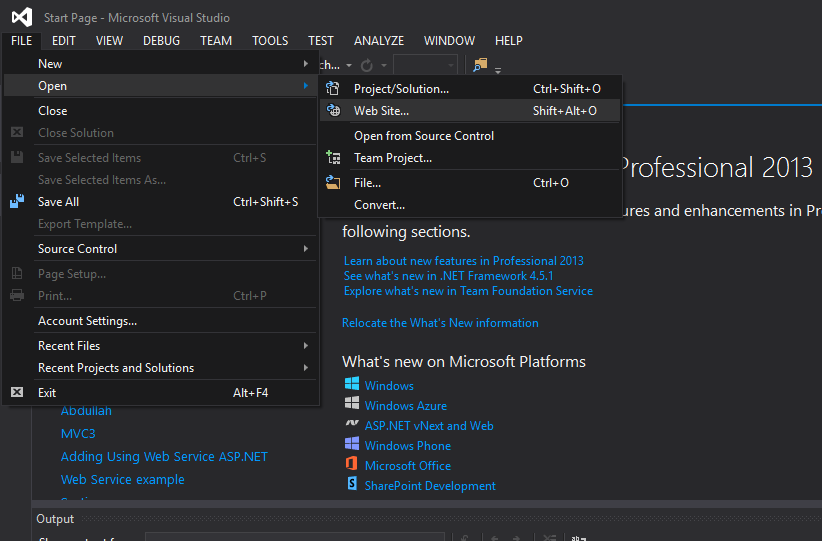822x541 pixels.
Task: Open the toolbar overflow options arrow
Action: 498,70
